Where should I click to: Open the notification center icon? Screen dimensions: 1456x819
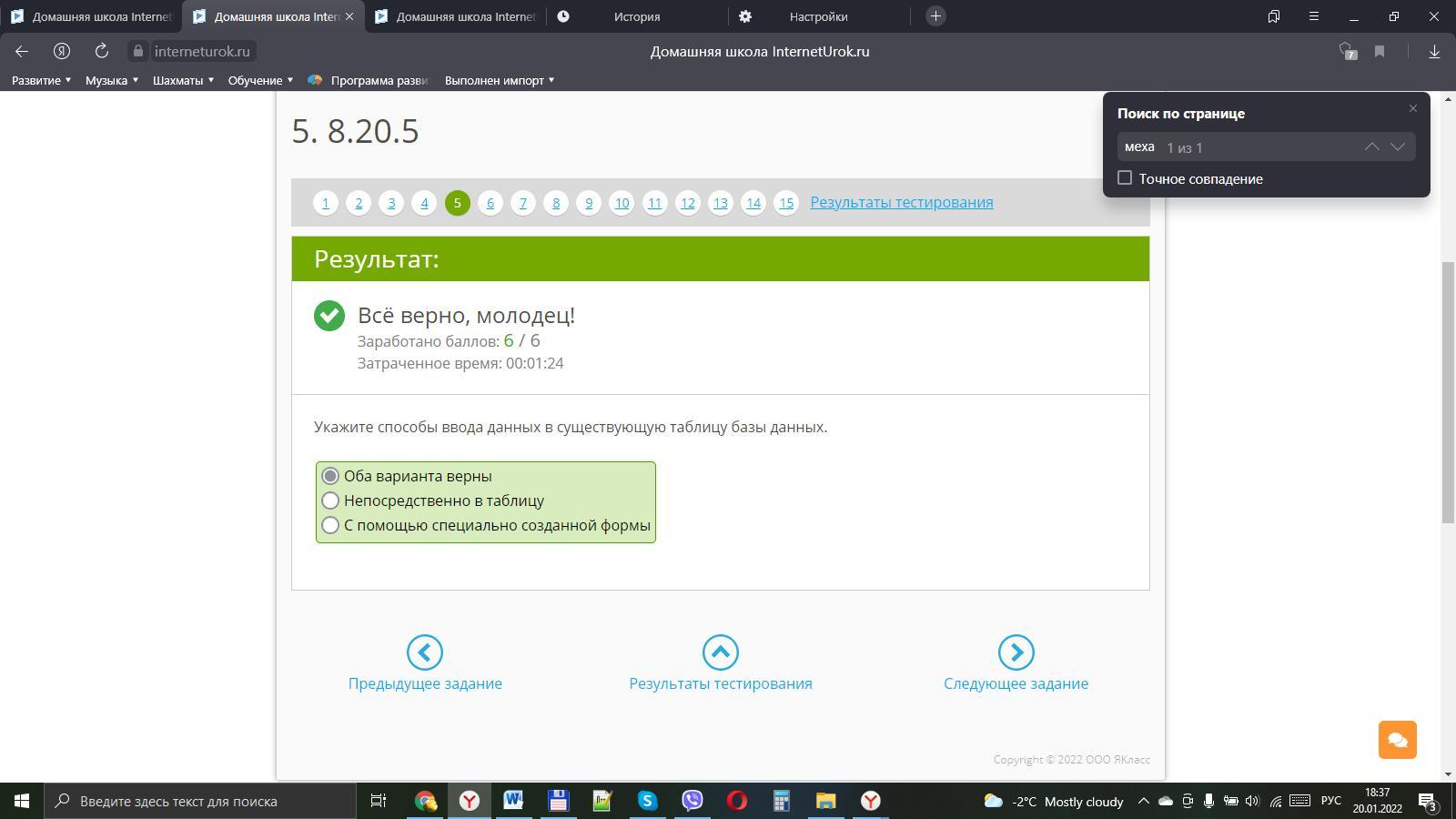pos(1428,802)
